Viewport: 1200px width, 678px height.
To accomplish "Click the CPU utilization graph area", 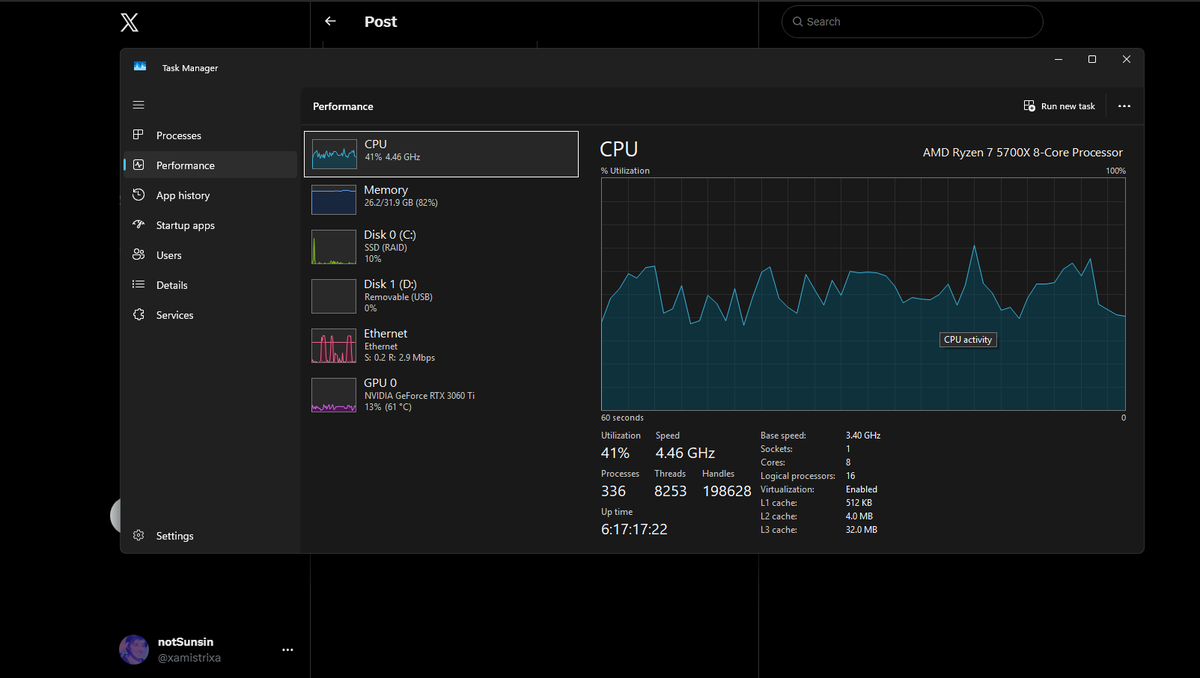I will tap(863, 293).
